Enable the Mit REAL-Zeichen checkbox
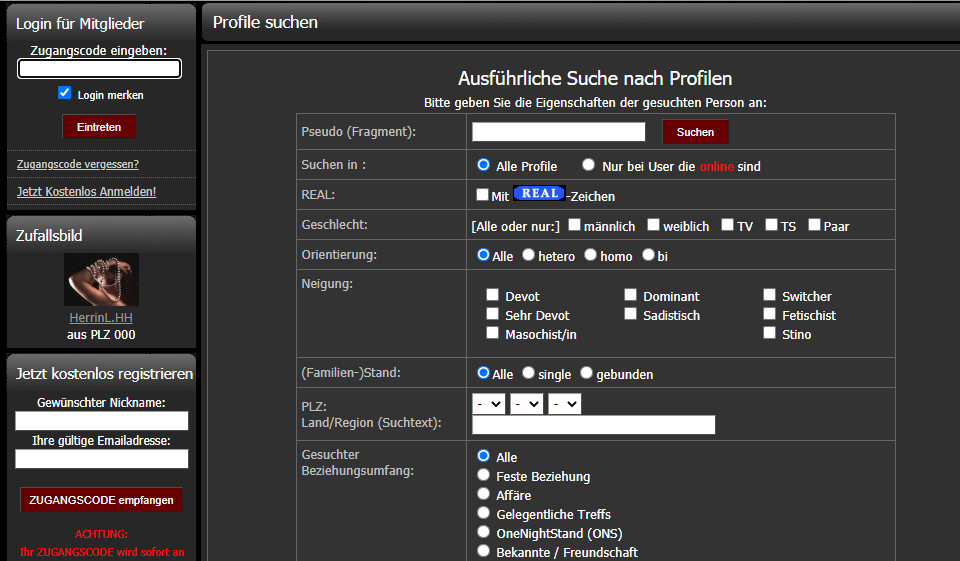 click(x=483, y=195)
